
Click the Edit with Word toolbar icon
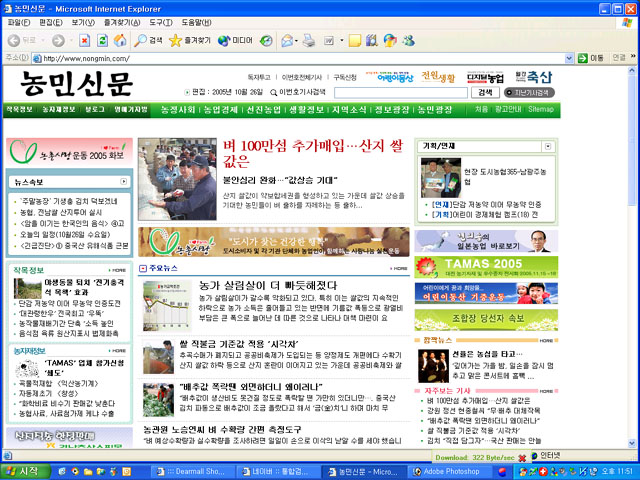pos(329,40)
